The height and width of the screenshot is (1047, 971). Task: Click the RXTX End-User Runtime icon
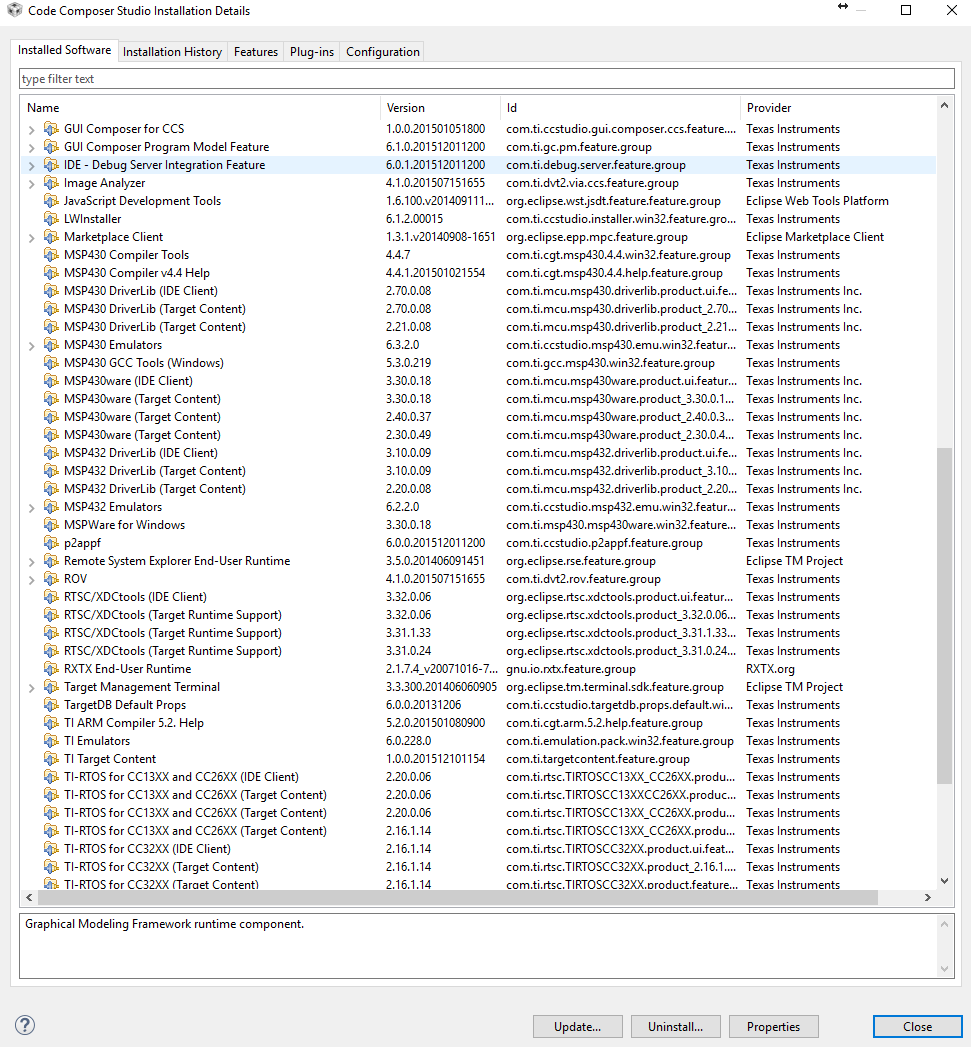[x=51, y=668]
